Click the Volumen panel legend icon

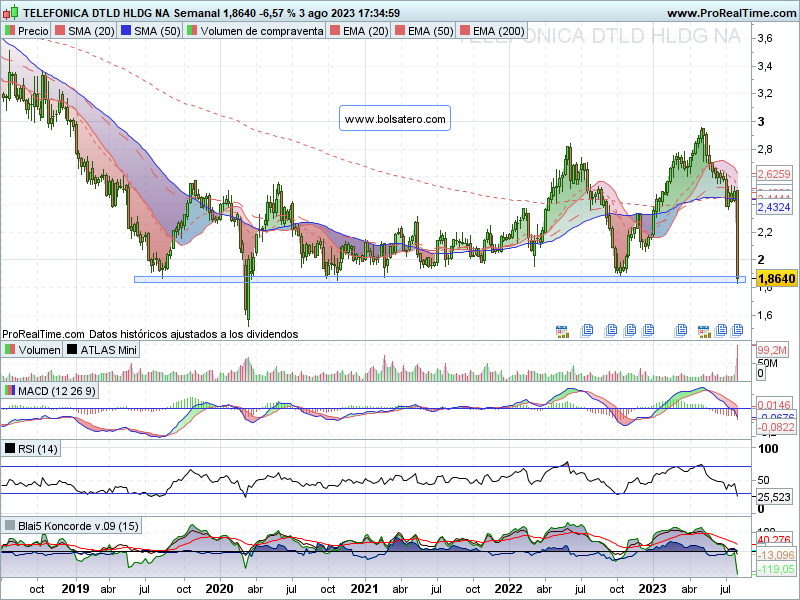pyautogui.click(x=9, y=350)
